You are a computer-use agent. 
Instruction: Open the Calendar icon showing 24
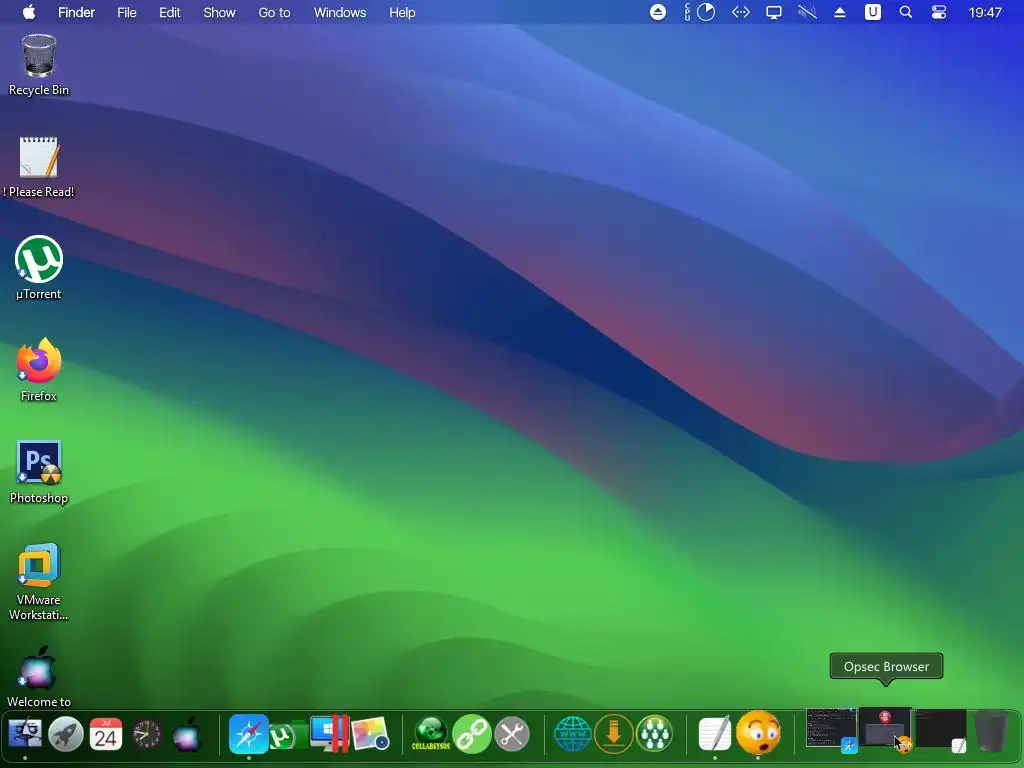(106, 734)
